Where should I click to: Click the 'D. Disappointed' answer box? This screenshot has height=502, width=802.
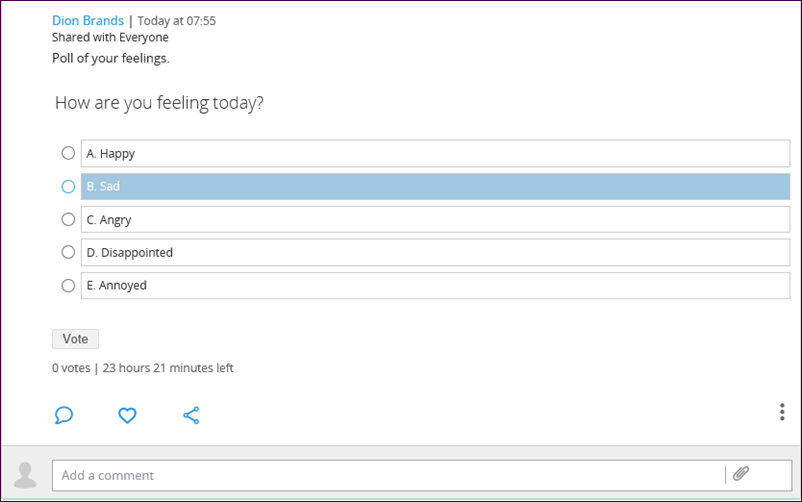coord(435,252)
